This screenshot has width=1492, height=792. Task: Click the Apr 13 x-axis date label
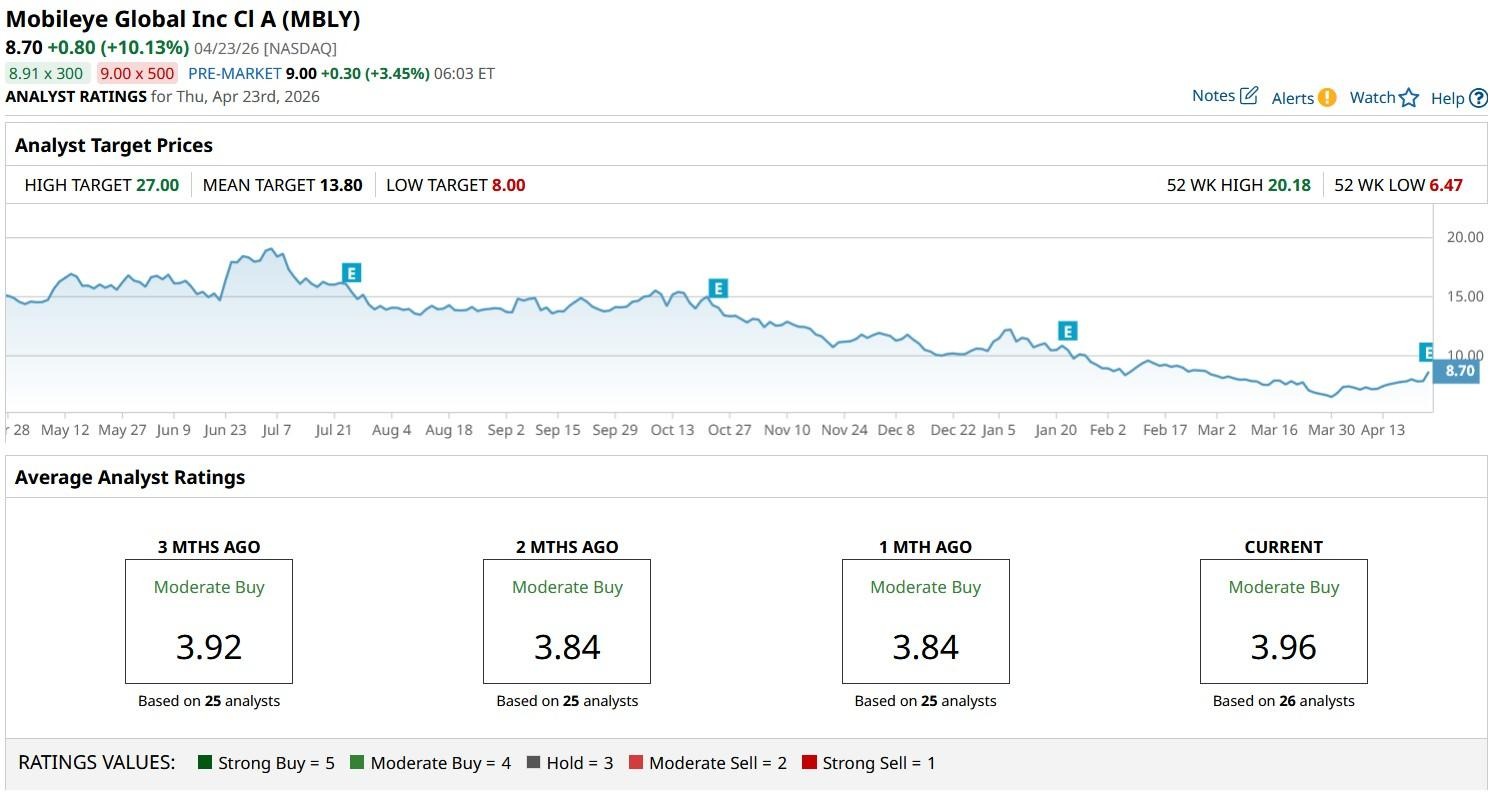(x=1382, y=430)
